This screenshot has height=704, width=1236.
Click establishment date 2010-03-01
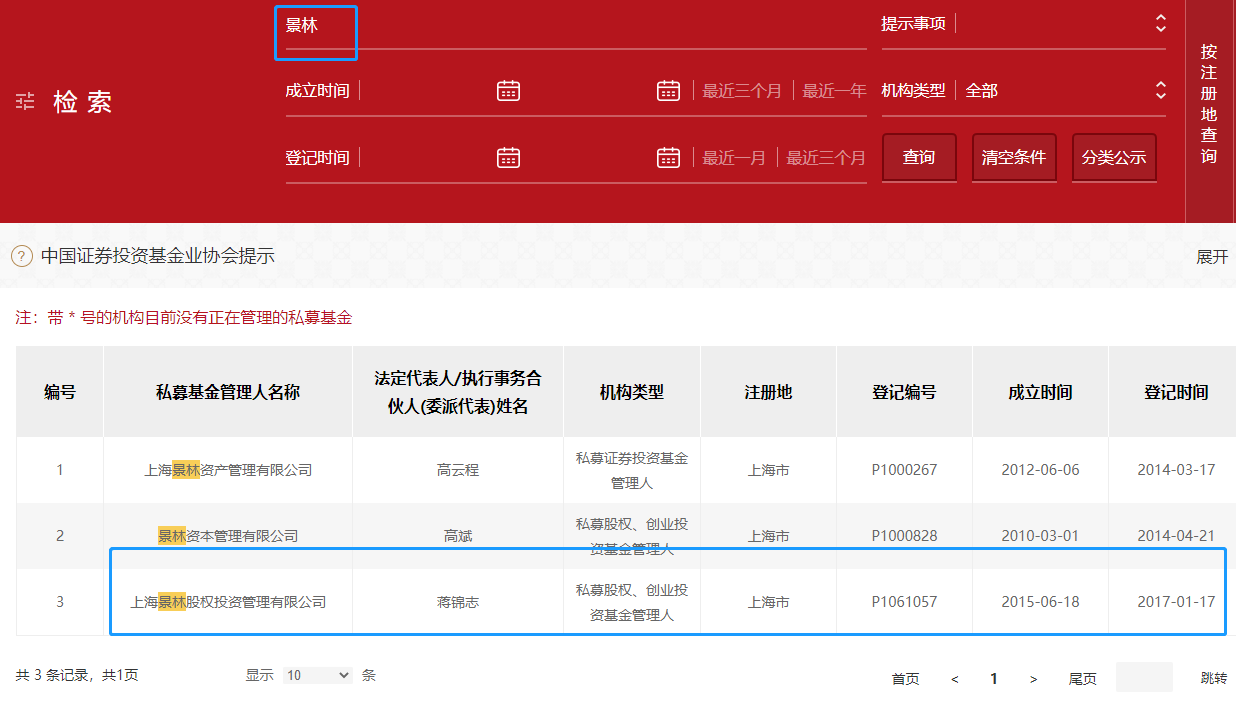pyautogui.click(x=1040, y=536)
